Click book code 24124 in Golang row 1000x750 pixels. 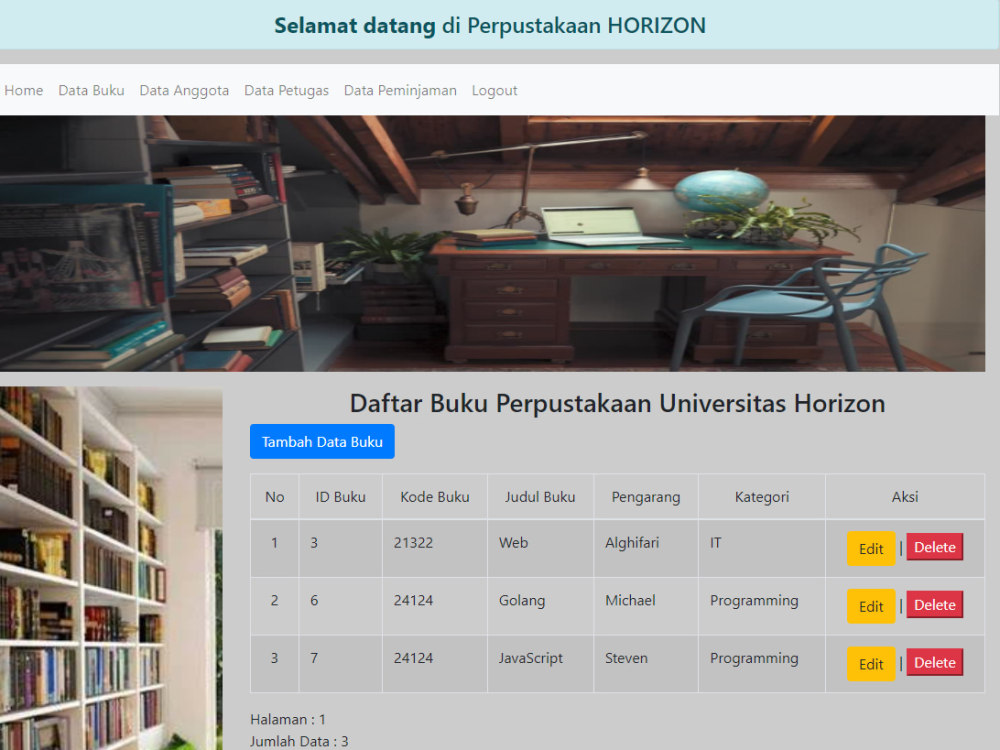(435, 606)
